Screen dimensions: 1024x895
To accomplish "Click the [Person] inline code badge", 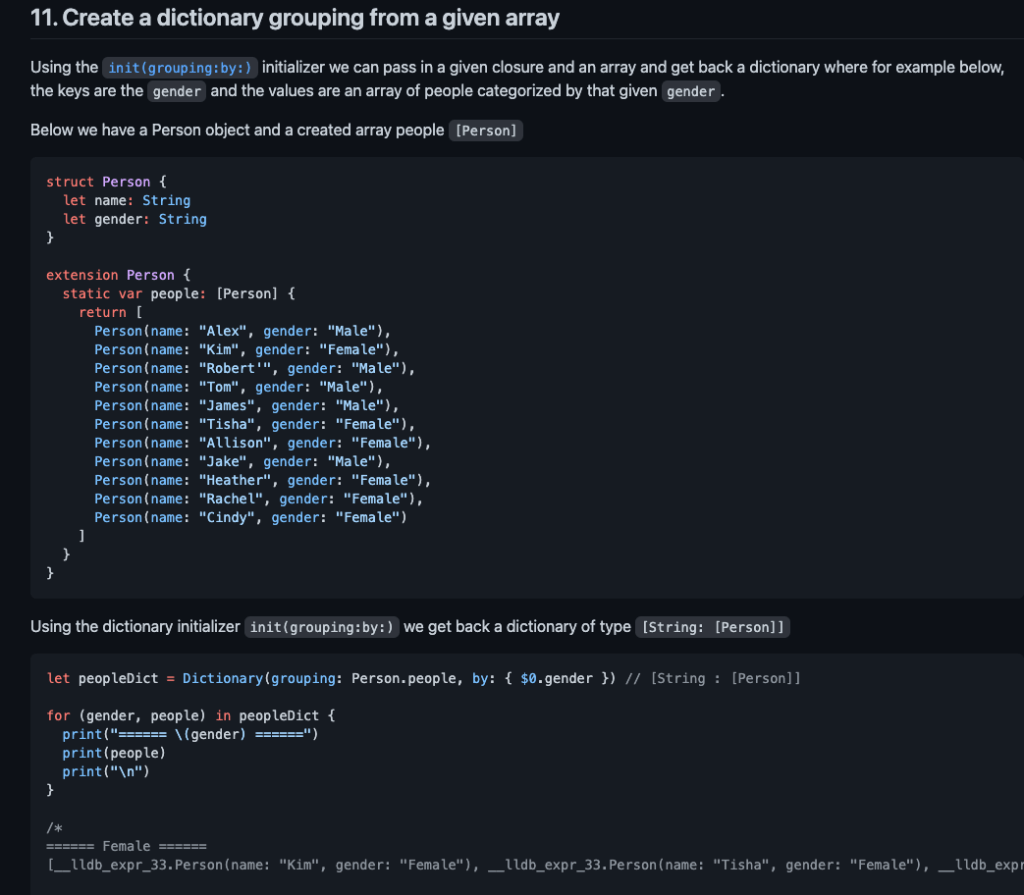I will (485, 131).
